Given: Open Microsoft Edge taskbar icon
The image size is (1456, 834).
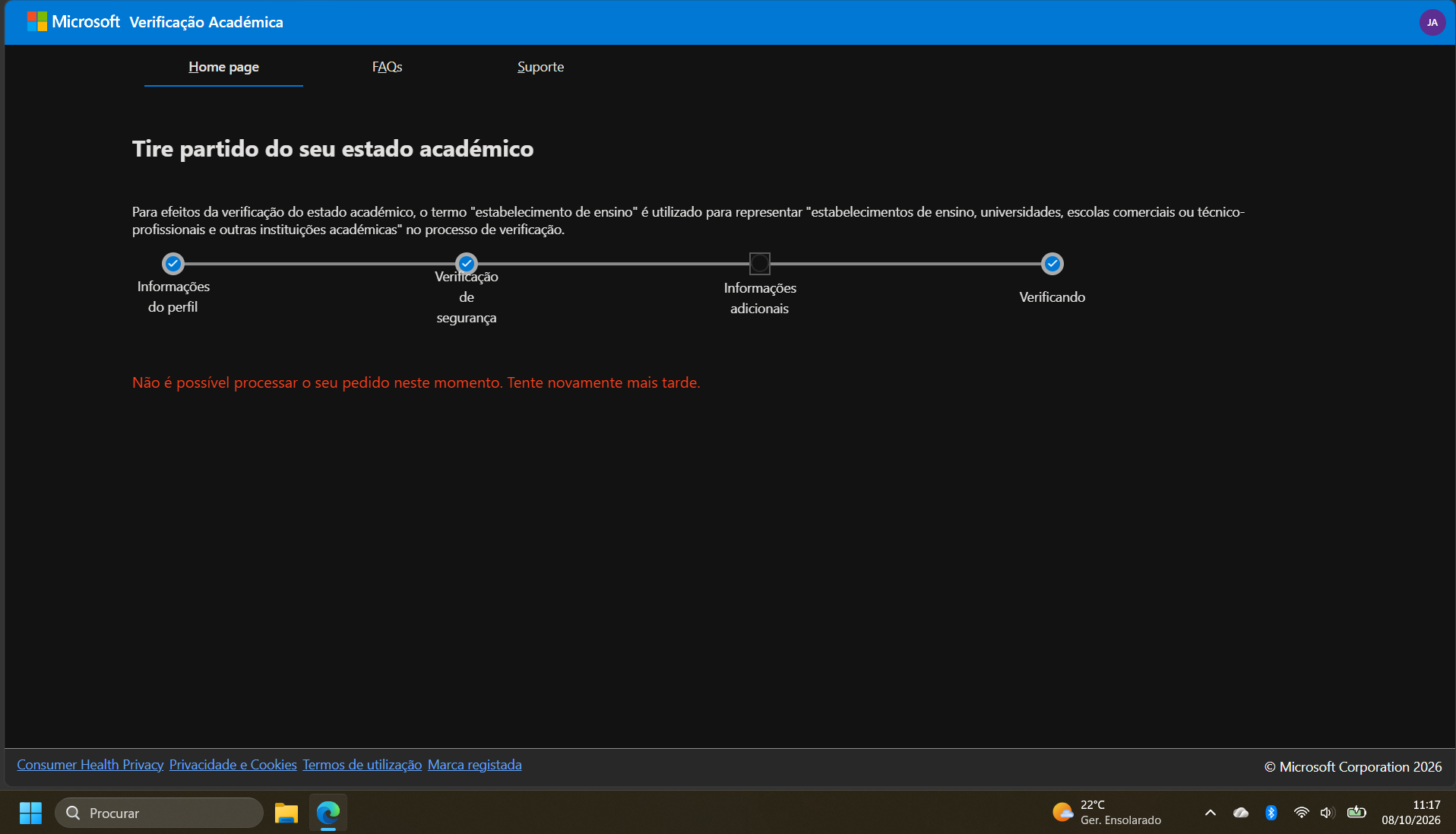Looking at the screenshot, I should pos(328,813).
